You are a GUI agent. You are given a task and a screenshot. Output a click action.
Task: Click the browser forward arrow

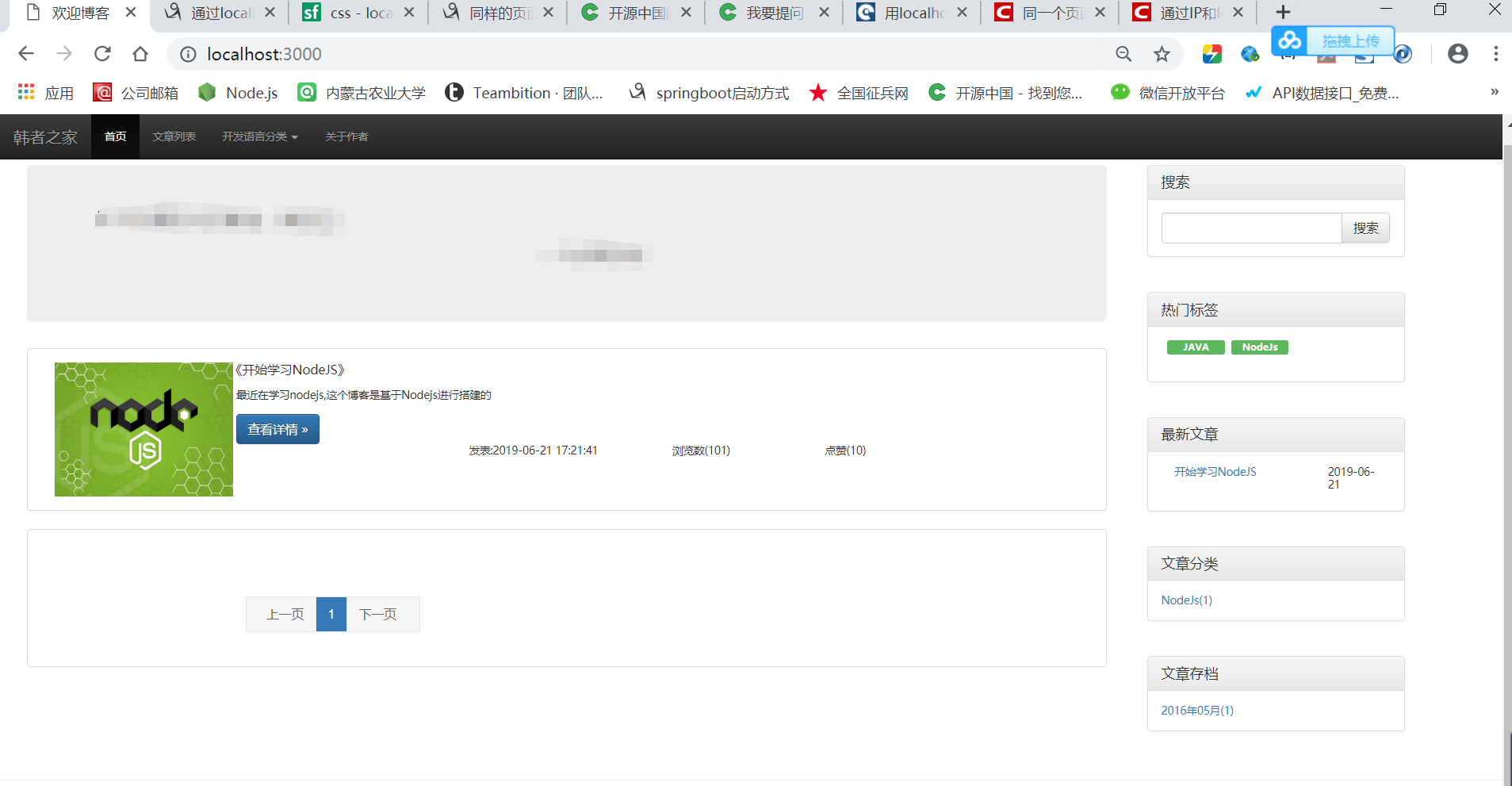64,54
